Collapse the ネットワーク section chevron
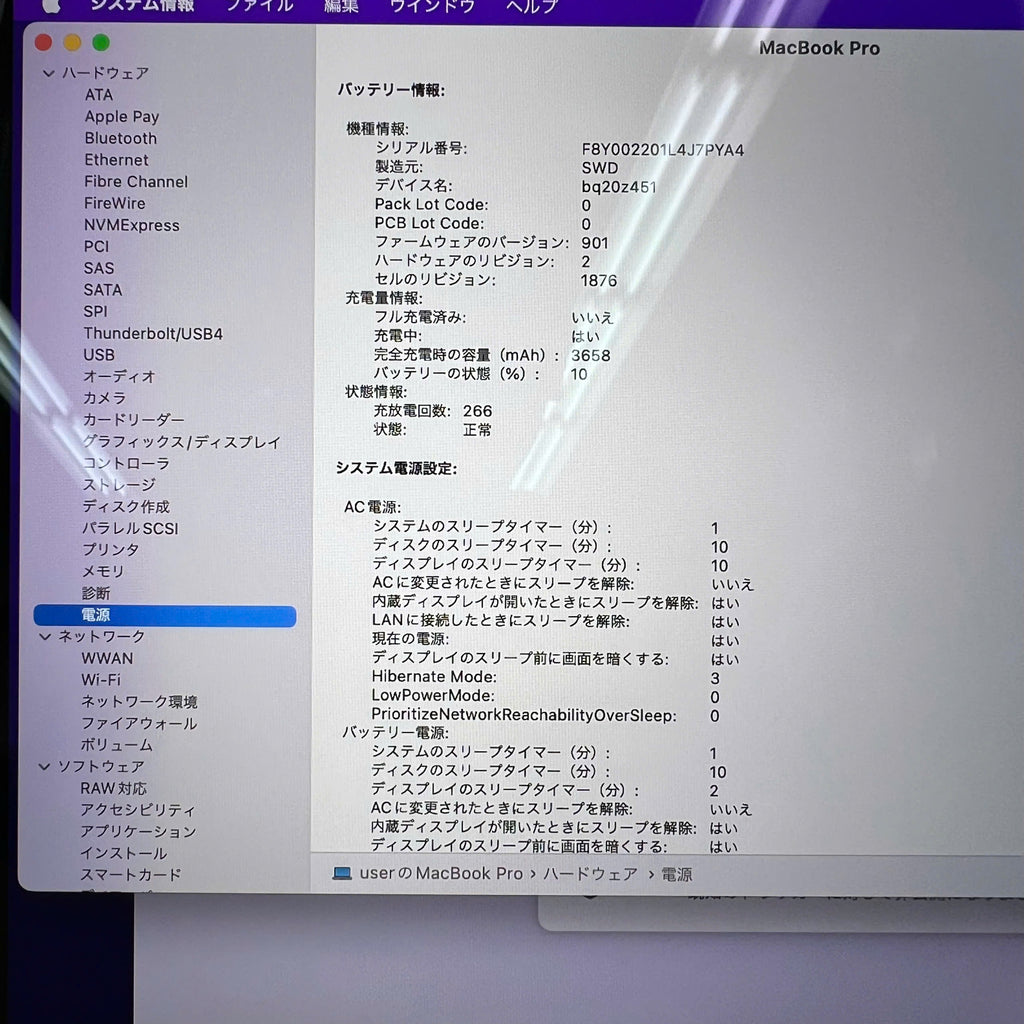The image size is (1024, 1024). [x=44, y=636]
